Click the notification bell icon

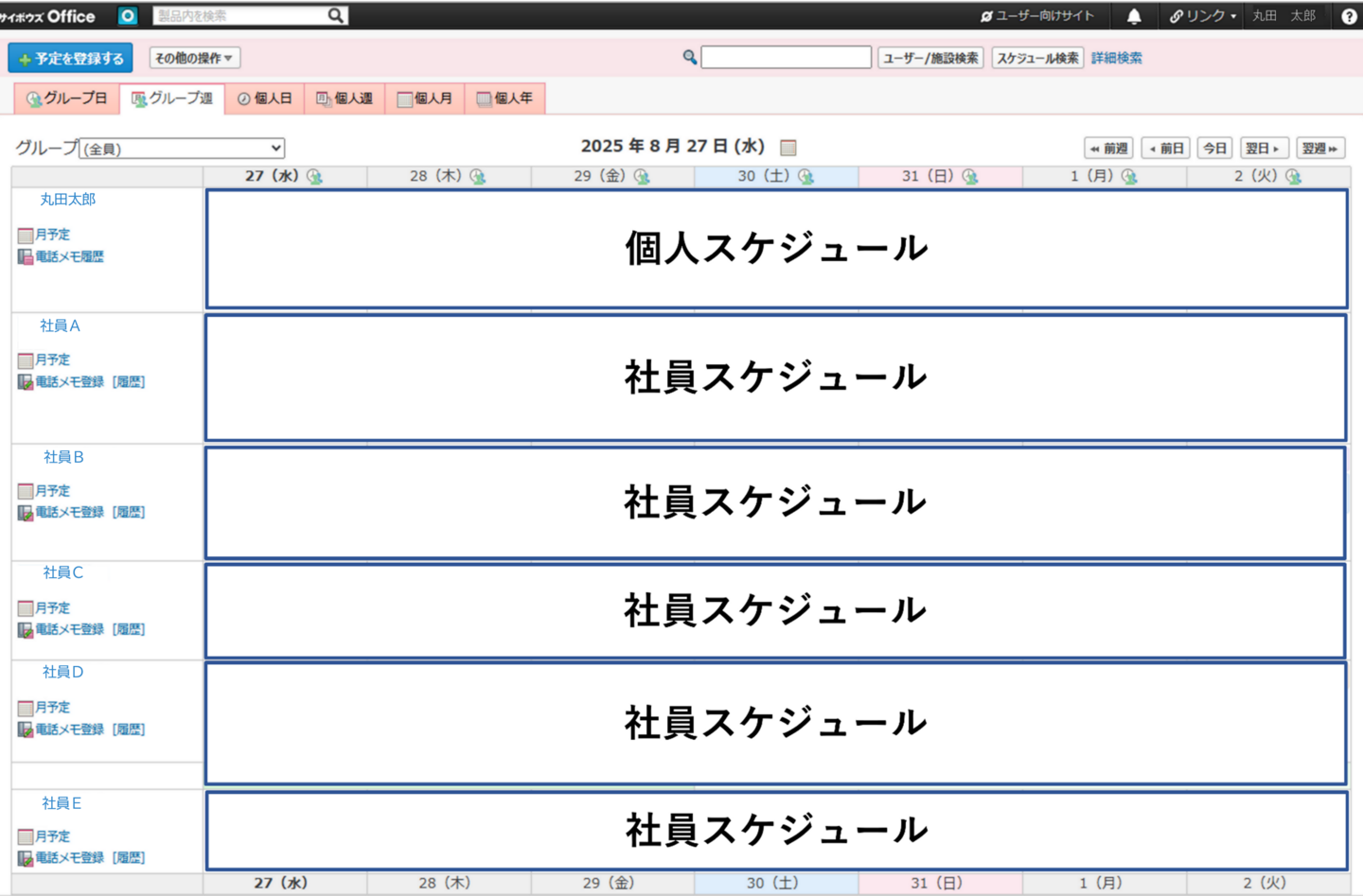pyautogui.click(x=1134, y=16)
